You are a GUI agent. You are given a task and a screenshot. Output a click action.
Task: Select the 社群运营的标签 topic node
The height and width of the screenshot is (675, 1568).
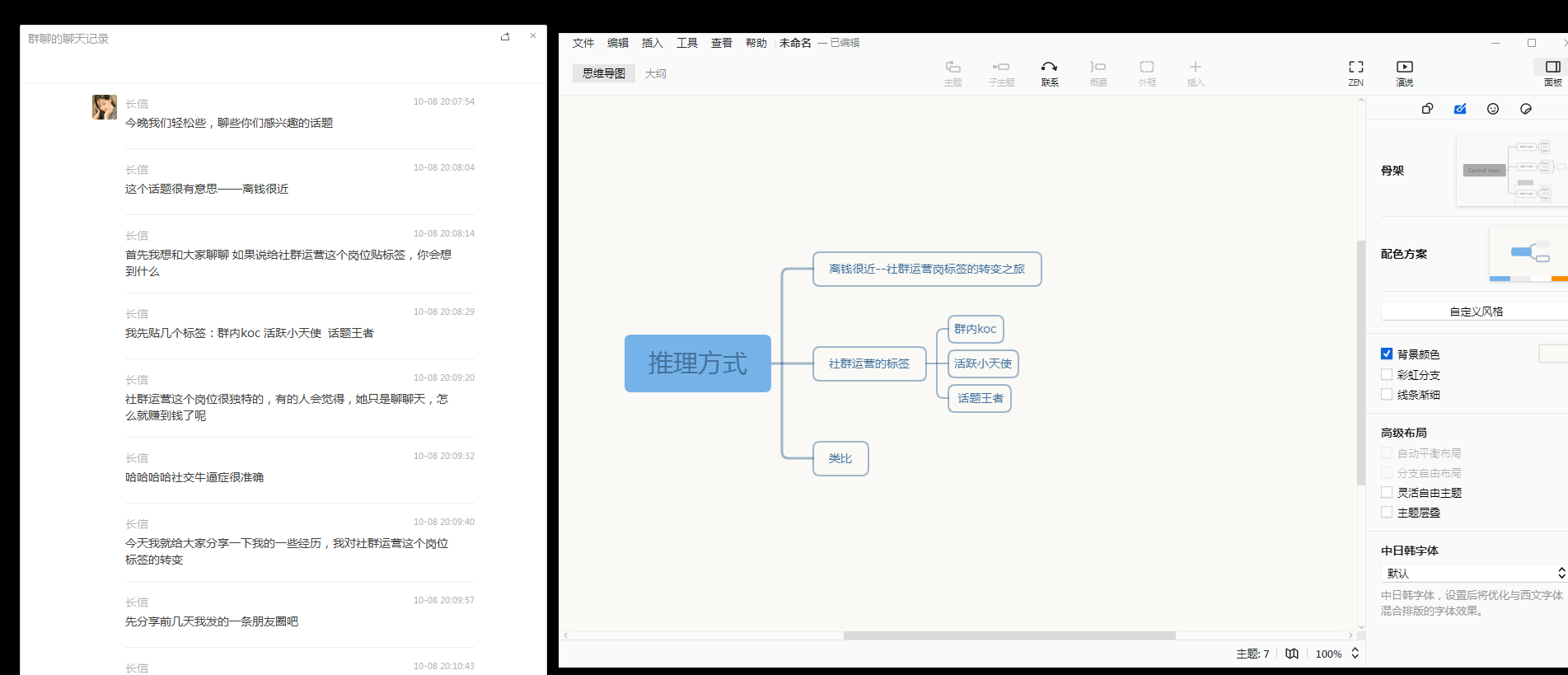coord(869,363)
